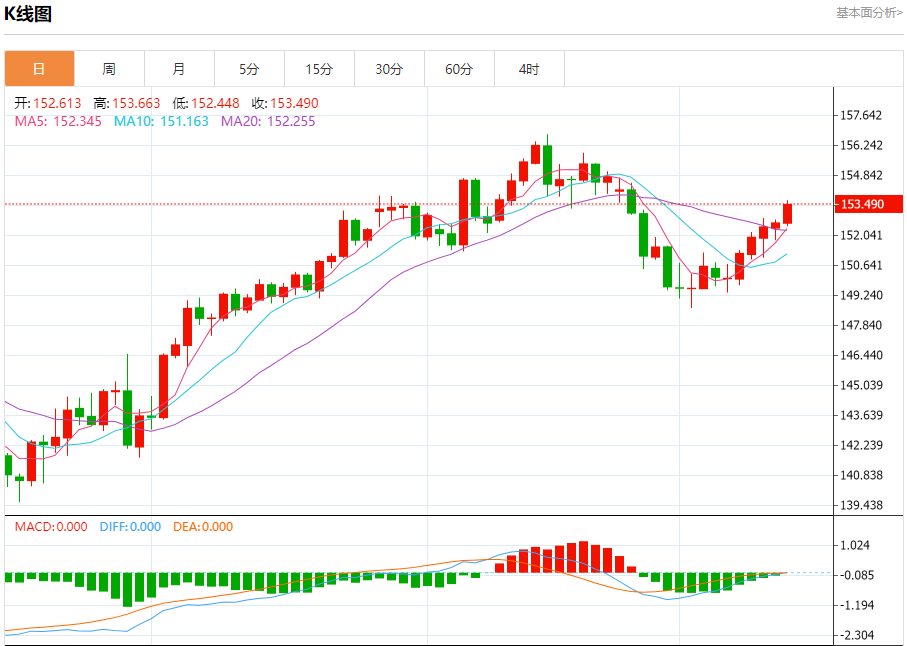Viewport: 907px width, 646px height.
Task: Switch to the 4时 chart tab
Action: click(529, 69)
